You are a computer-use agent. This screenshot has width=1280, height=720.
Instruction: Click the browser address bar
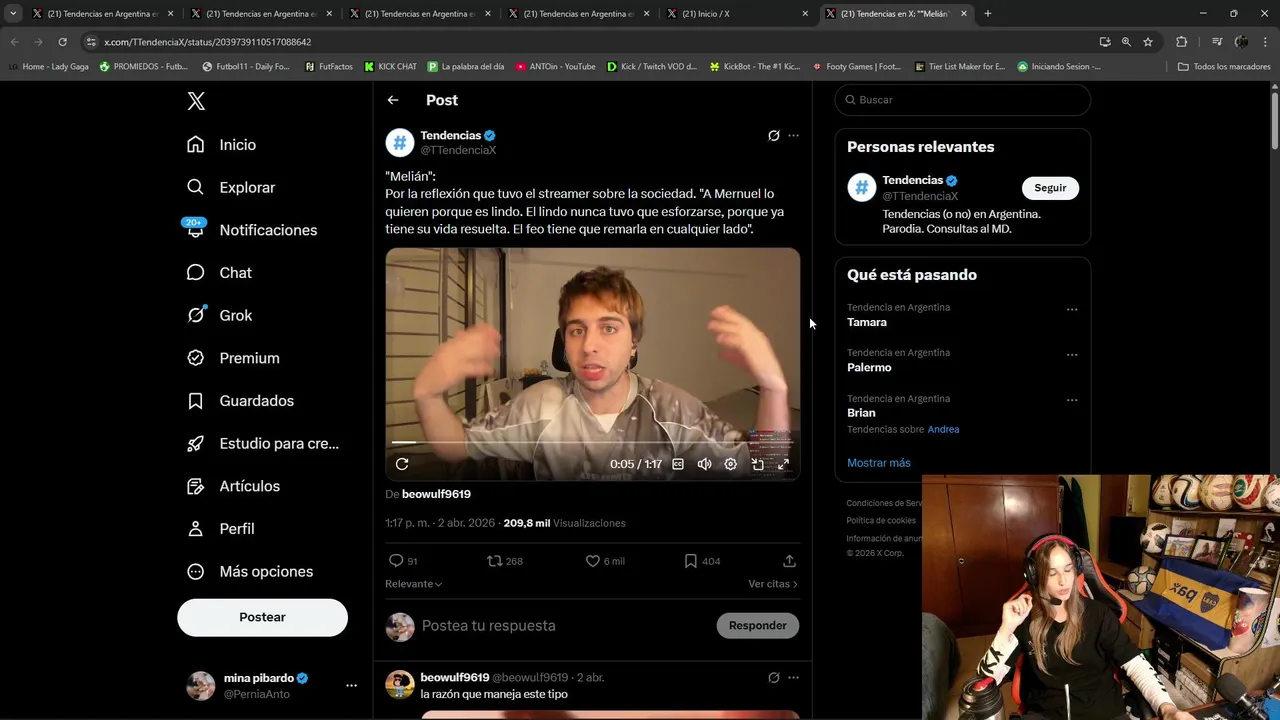coord(590,42)
